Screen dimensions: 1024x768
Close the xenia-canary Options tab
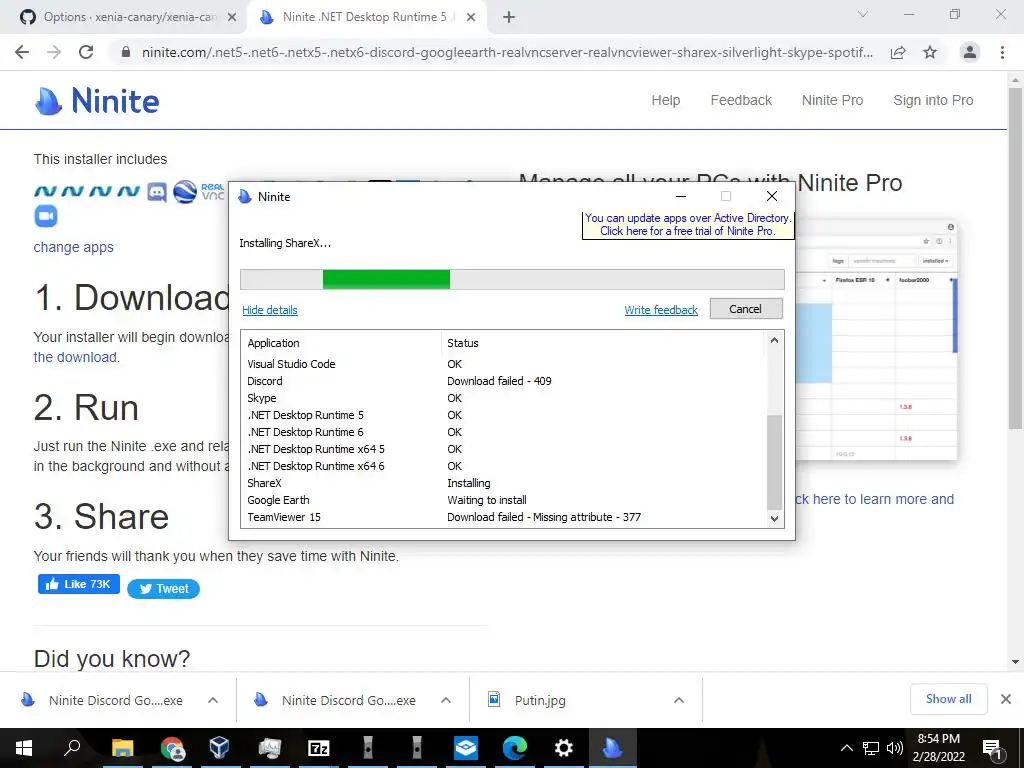232,18
